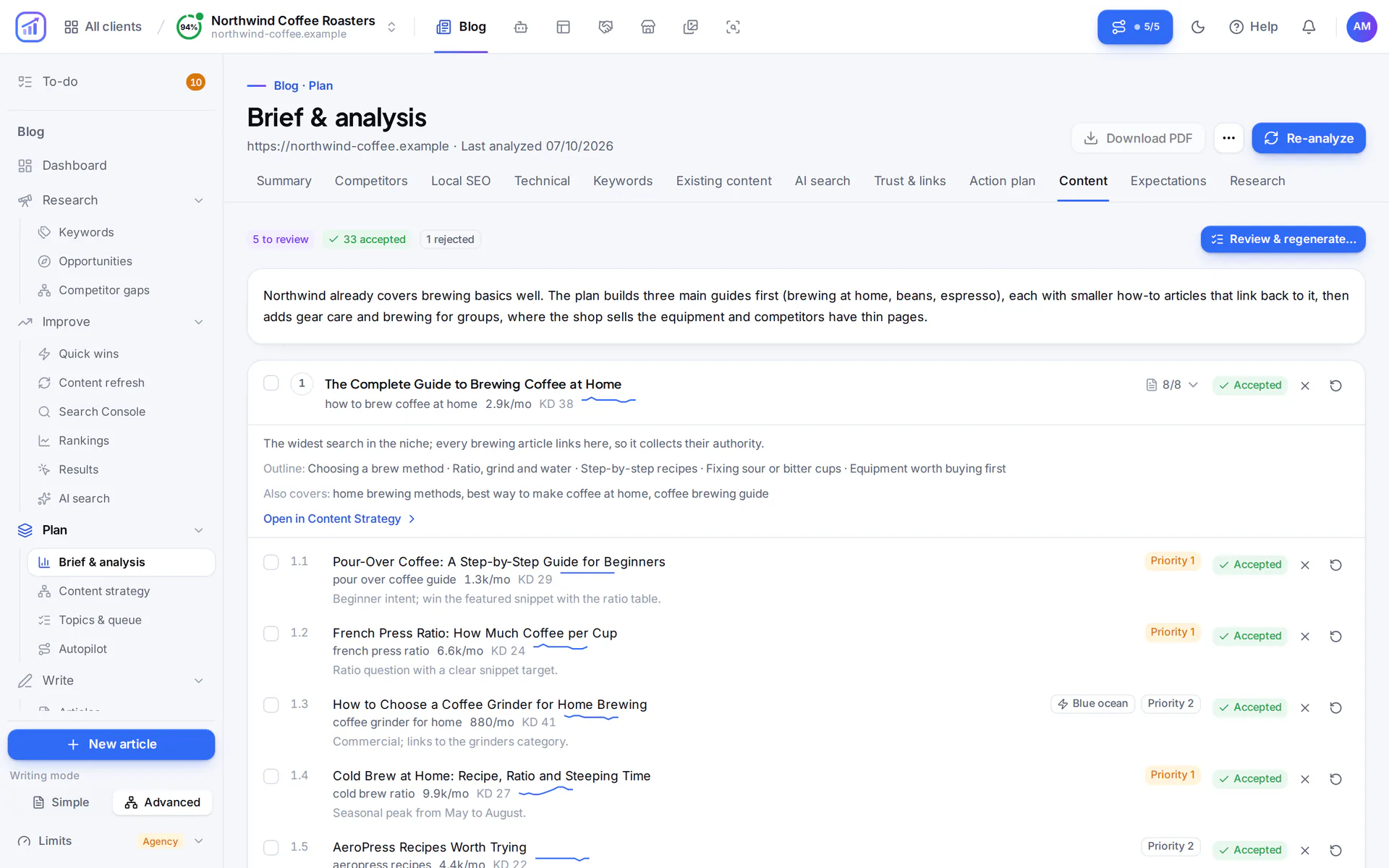Regenerate the Coffee Grinder topic
Viewport: 1389px width, 868px height.
point(1335,707)
